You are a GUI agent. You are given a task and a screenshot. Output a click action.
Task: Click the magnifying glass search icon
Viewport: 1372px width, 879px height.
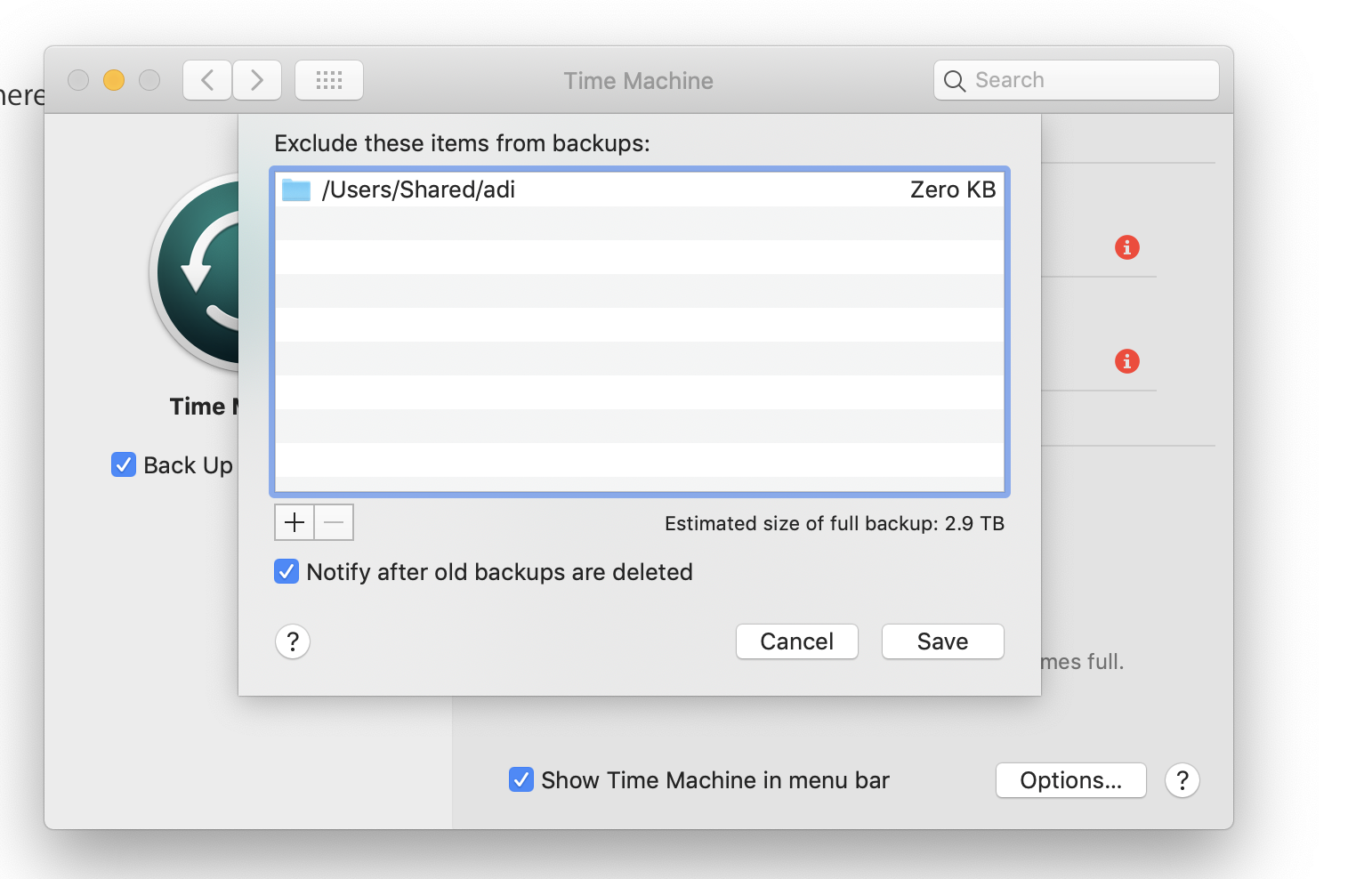point(955,81)
